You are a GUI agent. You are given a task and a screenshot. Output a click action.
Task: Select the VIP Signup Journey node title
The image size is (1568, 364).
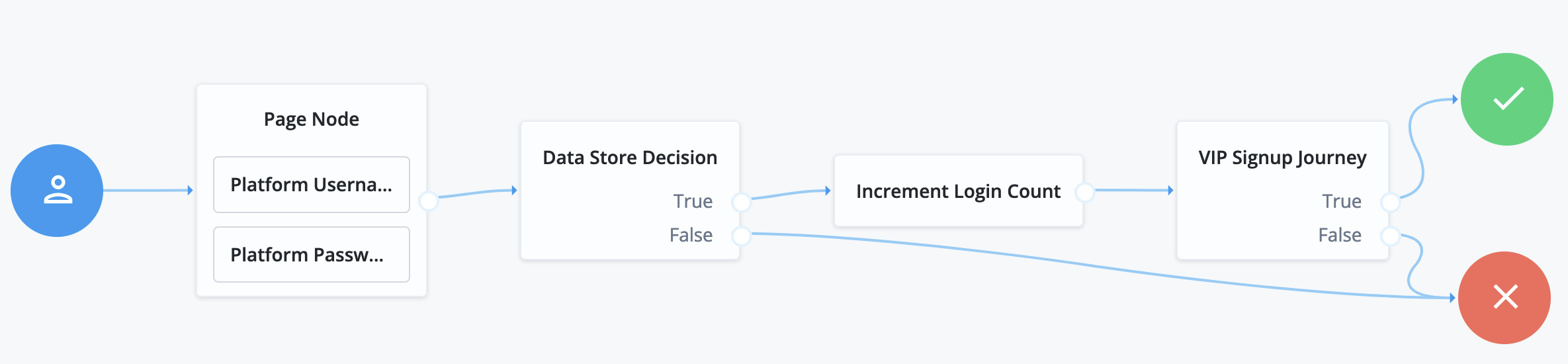(x=1282, y=158)
